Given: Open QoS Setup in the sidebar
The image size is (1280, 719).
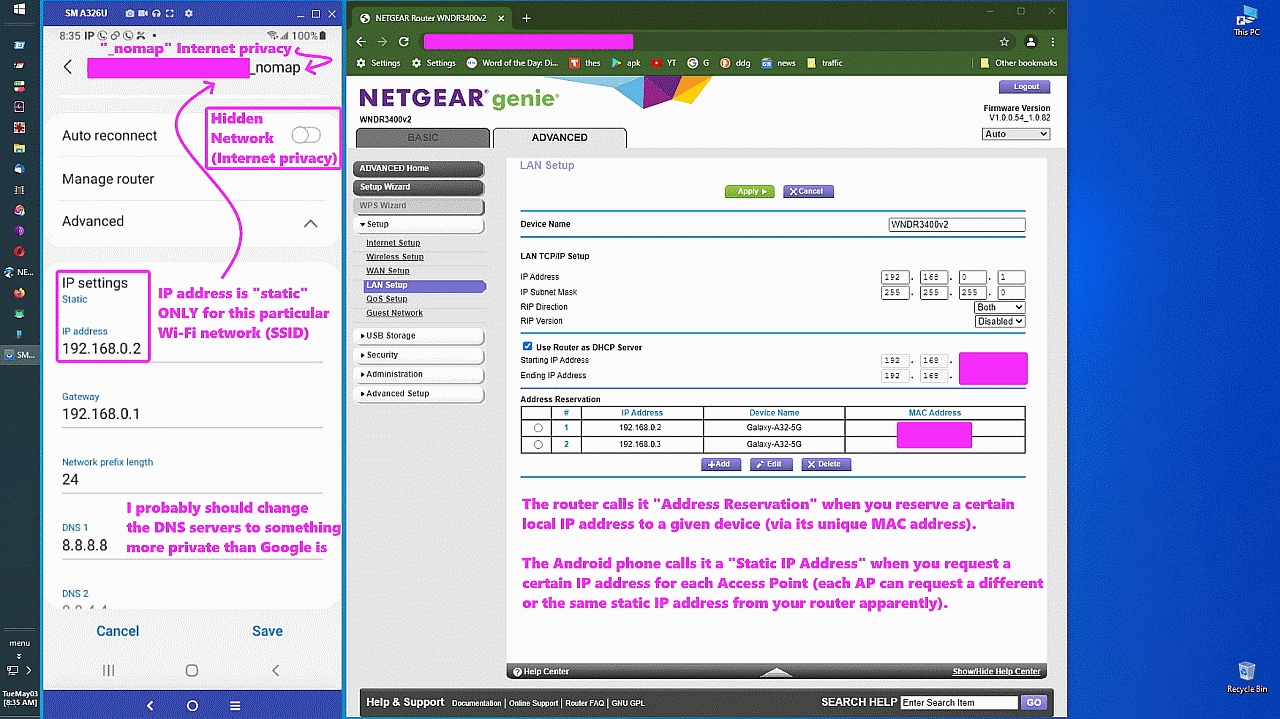Looking at the screenshot, I should 386,299.
